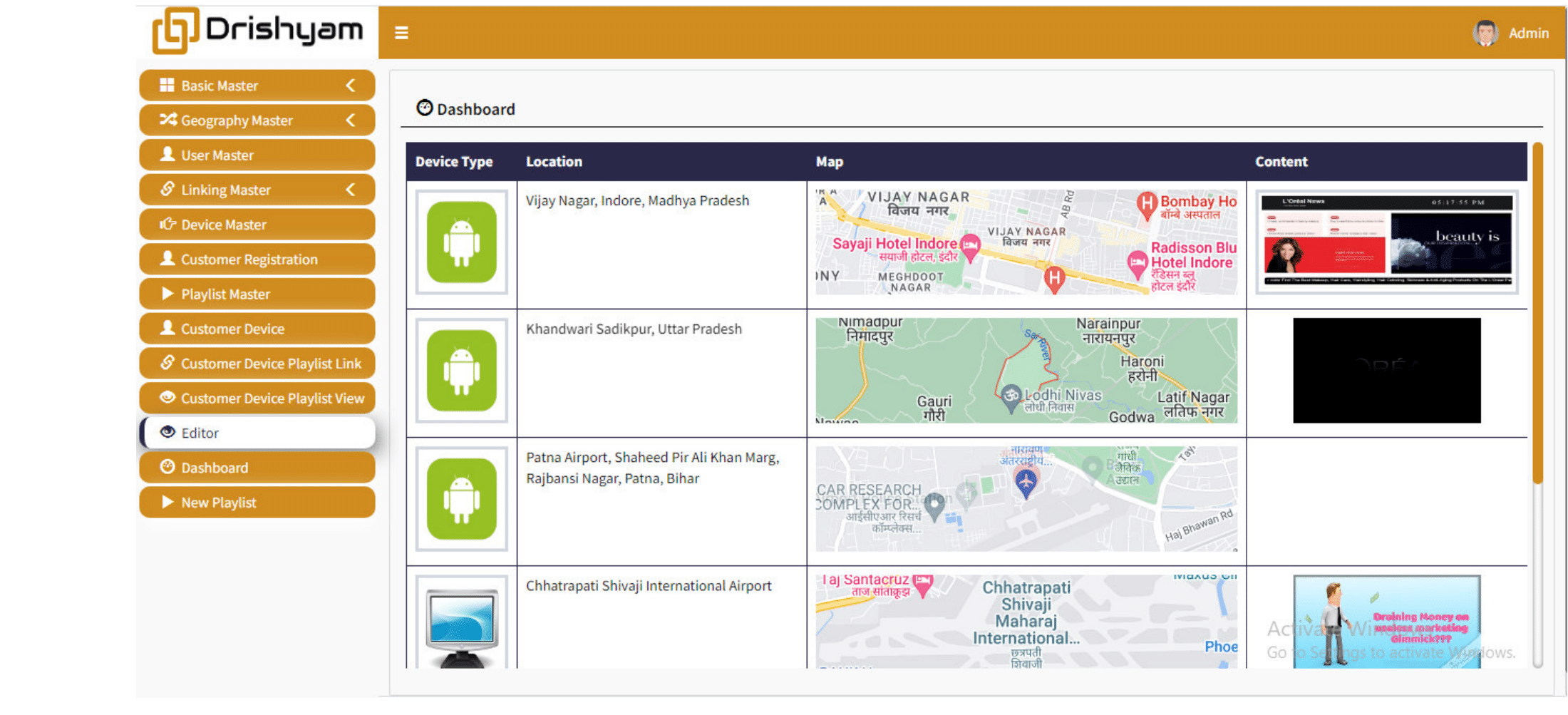Viewport: 1568px width, 715px height.
Task: Select Playlist Master in sidebar
Action: (x=257, y=294)
